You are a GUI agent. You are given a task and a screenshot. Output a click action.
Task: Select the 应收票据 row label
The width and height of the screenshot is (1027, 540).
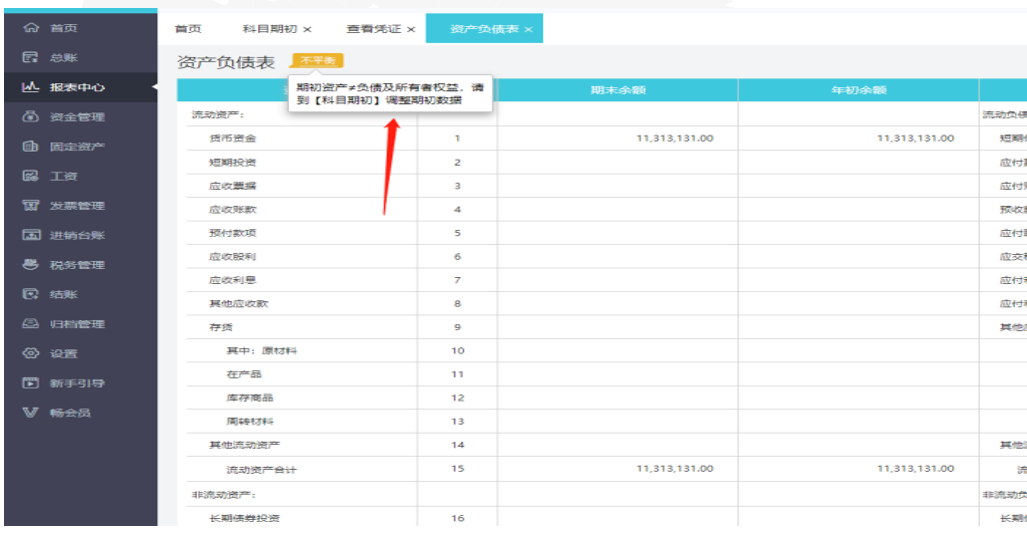click(233, 185)
